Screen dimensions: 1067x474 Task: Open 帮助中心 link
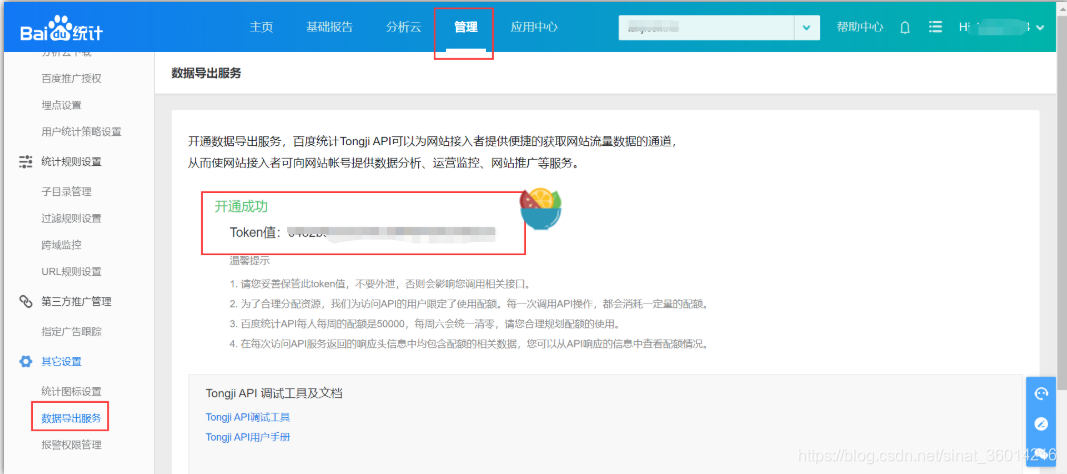click(x=859, y=27)
